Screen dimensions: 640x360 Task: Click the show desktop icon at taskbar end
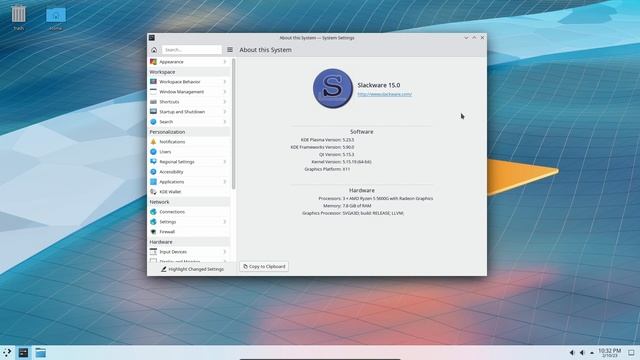(631, 353)
